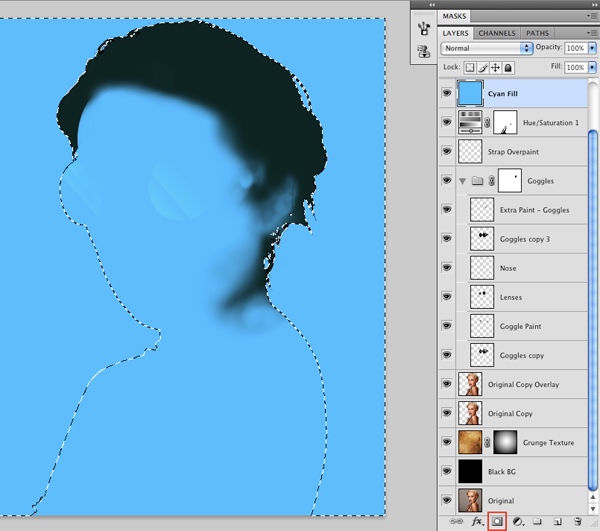Collapse the icon dock double arrows
The height and width of the screenshot is (531, 600).
click(x=432, y=5)
